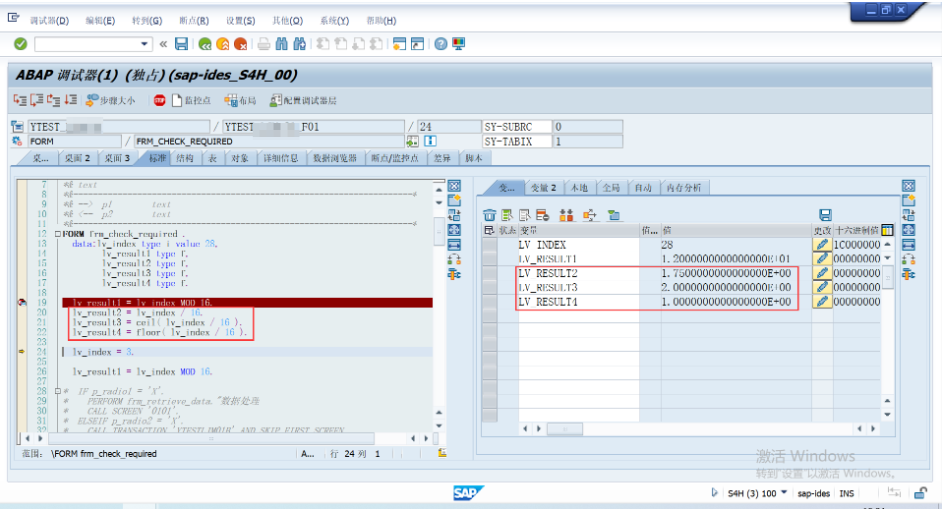Click the Return step debugger icon

pyautogui.click(x=54, y=100)
